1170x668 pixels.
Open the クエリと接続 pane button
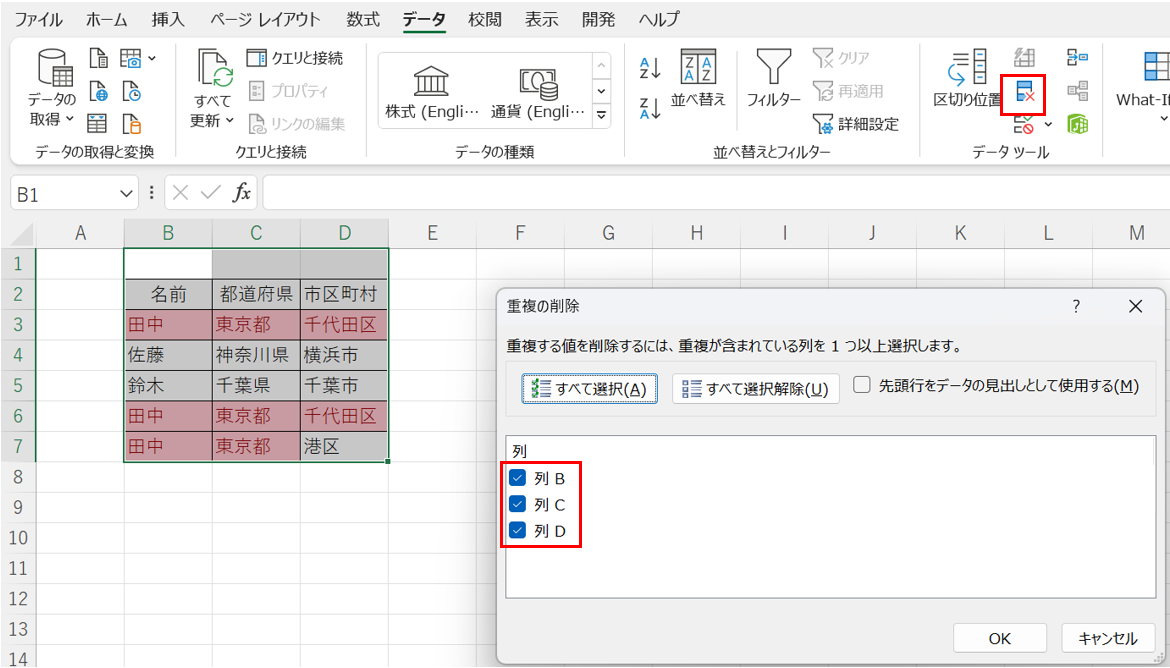[295, 58]
